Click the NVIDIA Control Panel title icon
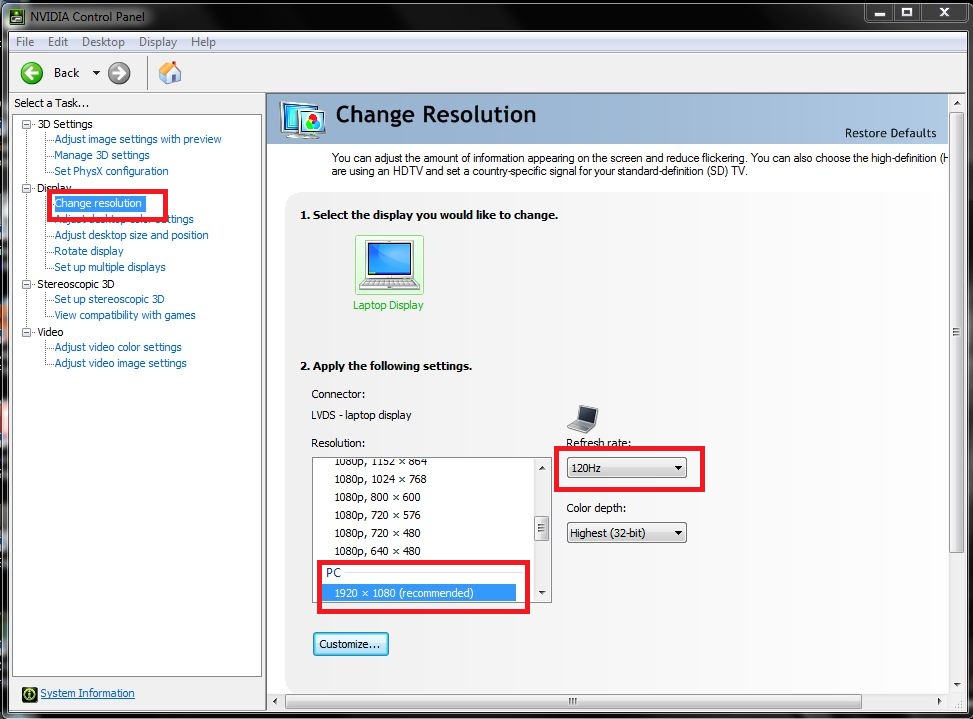The height and width of the screenshot is (719, 973). tap(16, 16)
